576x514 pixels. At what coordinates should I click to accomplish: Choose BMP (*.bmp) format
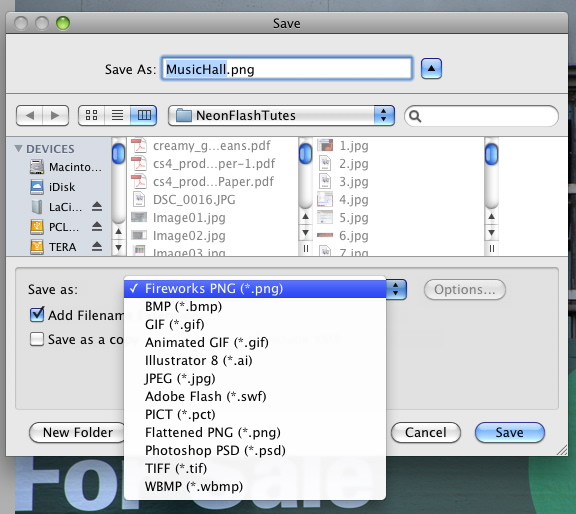pyautogui.click(x=255, y=306)
